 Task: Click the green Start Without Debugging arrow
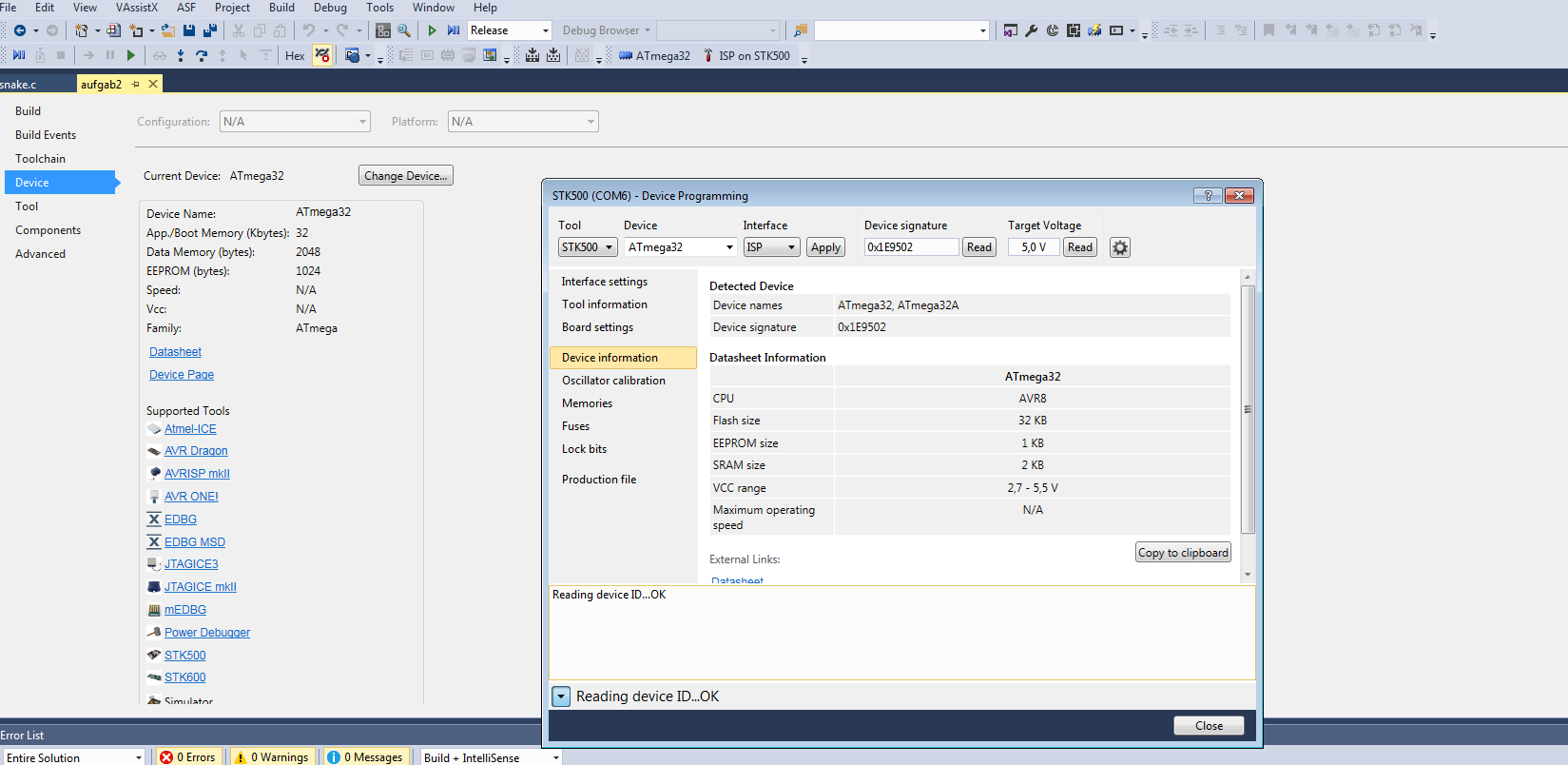pos(432,30)
